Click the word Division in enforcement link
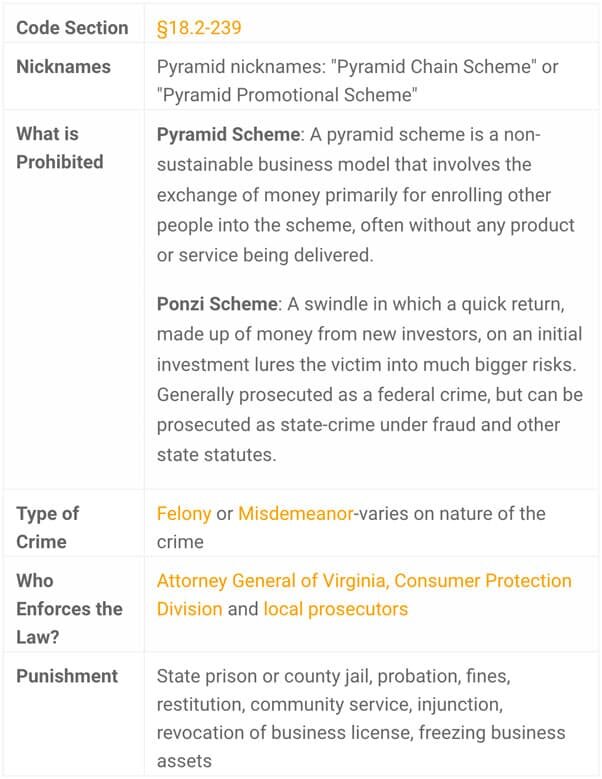602x779 pixels. click(189, 609)
